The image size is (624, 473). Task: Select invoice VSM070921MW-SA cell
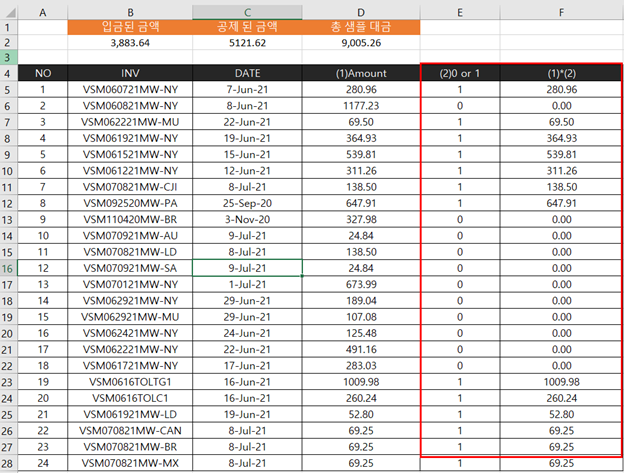point(130,268)
